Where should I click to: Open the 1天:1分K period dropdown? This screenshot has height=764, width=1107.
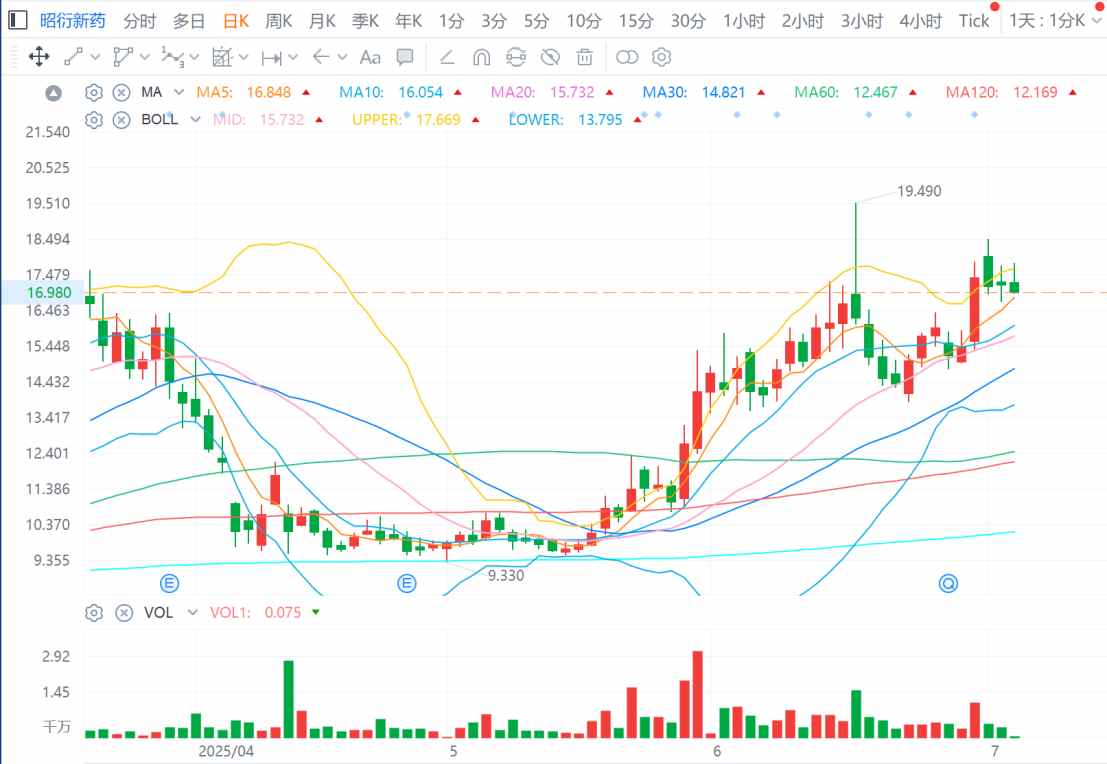tap(1055, 20)
